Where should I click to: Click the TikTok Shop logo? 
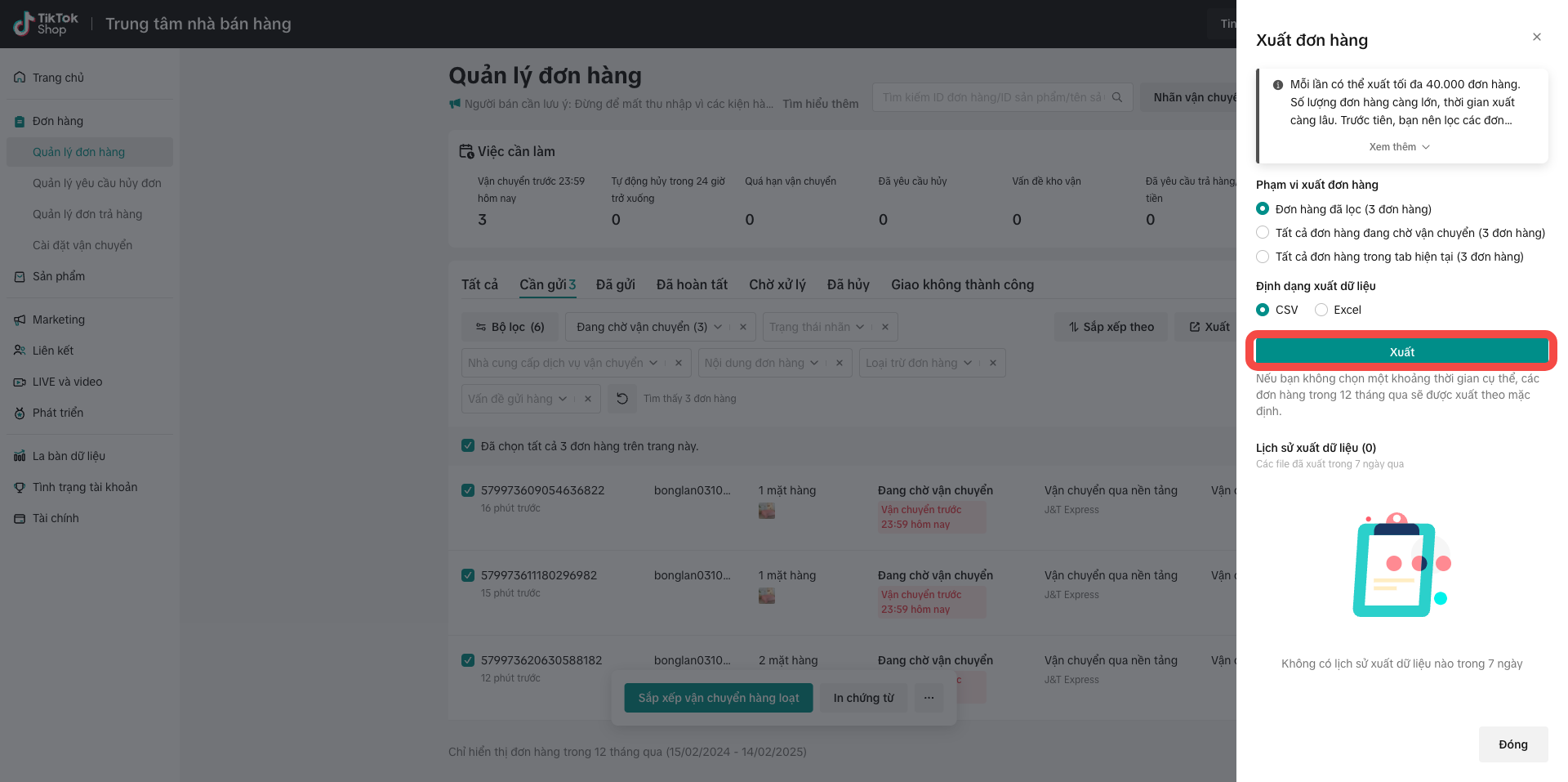point(46,24)
